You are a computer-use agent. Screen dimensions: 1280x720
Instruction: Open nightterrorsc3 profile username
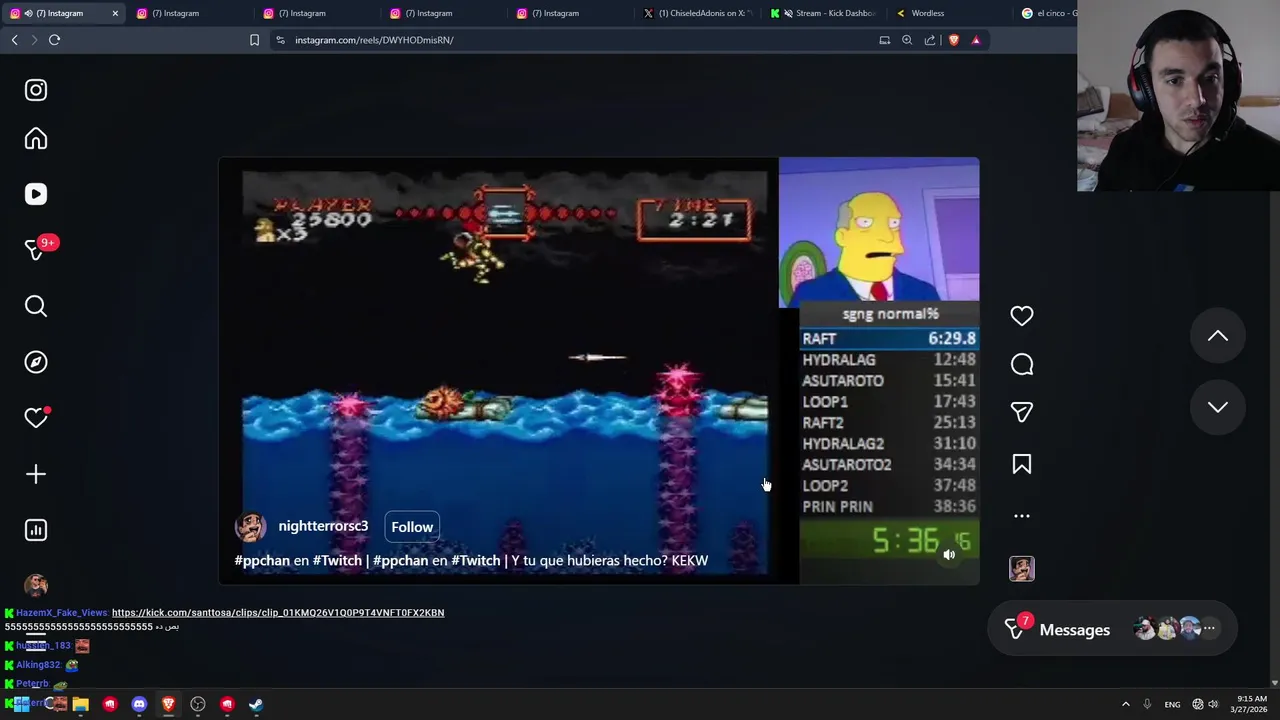click(323, 526)
